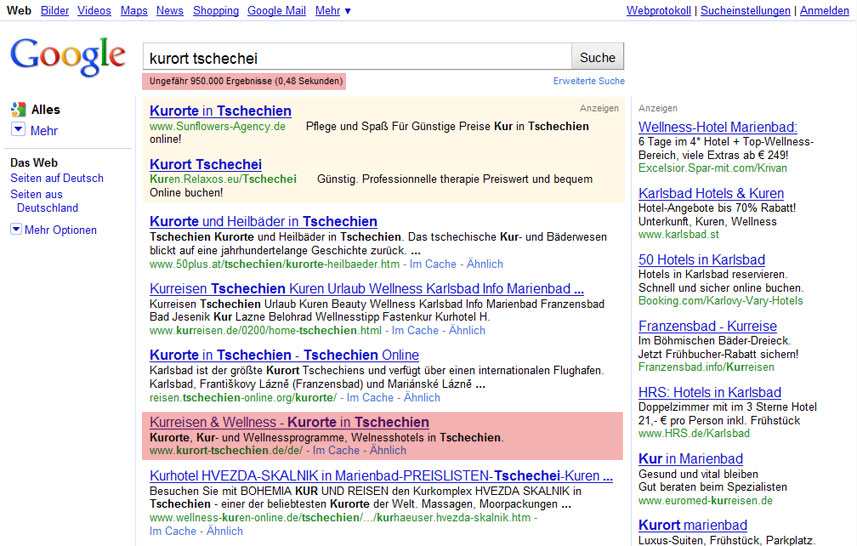Open the Karlsbad Hotels & Kuren ad
Viewport: 857px width, 546px height.
pos(711,193)
